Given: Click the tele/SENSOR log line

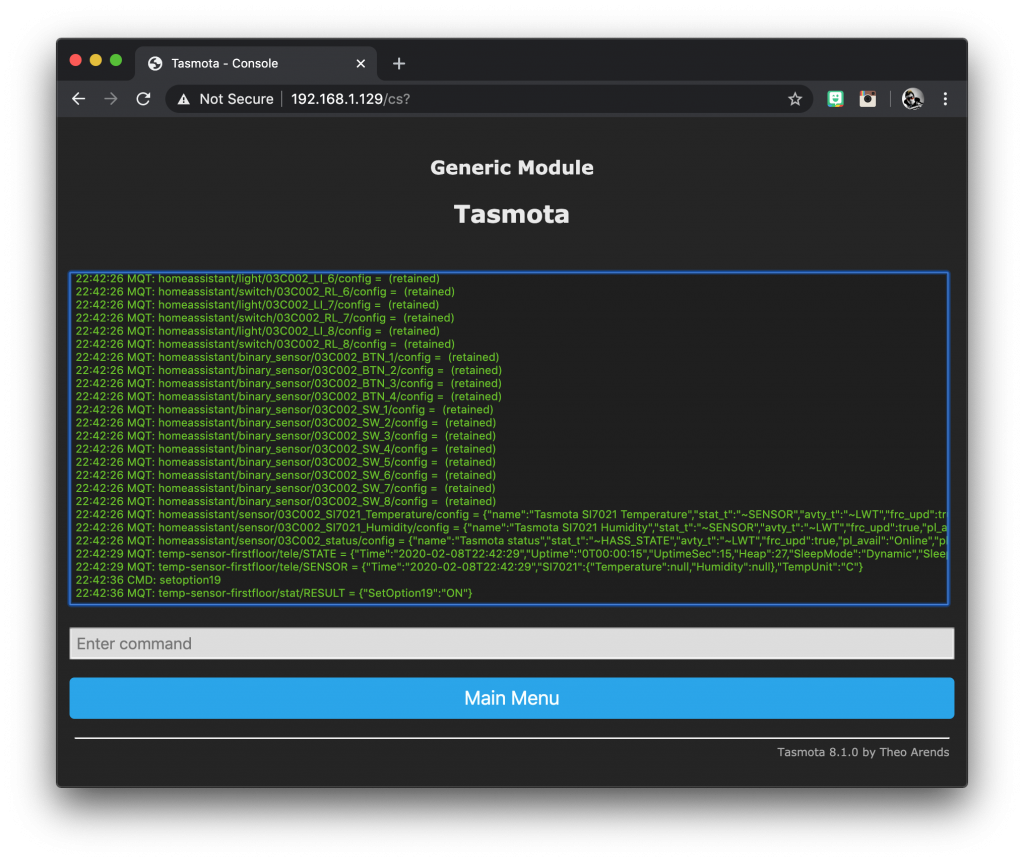Looking at the screenshot, I should [469, 567].
